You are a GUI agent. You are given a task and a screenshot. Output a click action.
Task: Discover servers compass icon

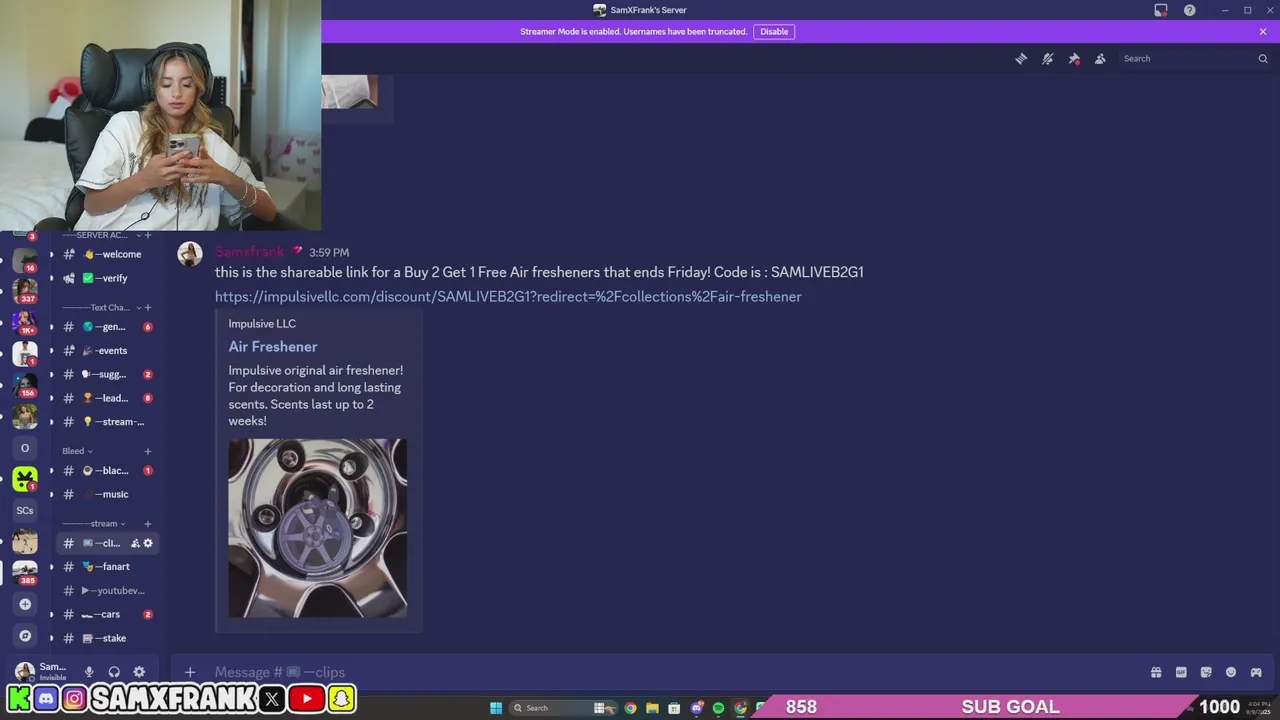pyautogui.click(x=25, y=636)
